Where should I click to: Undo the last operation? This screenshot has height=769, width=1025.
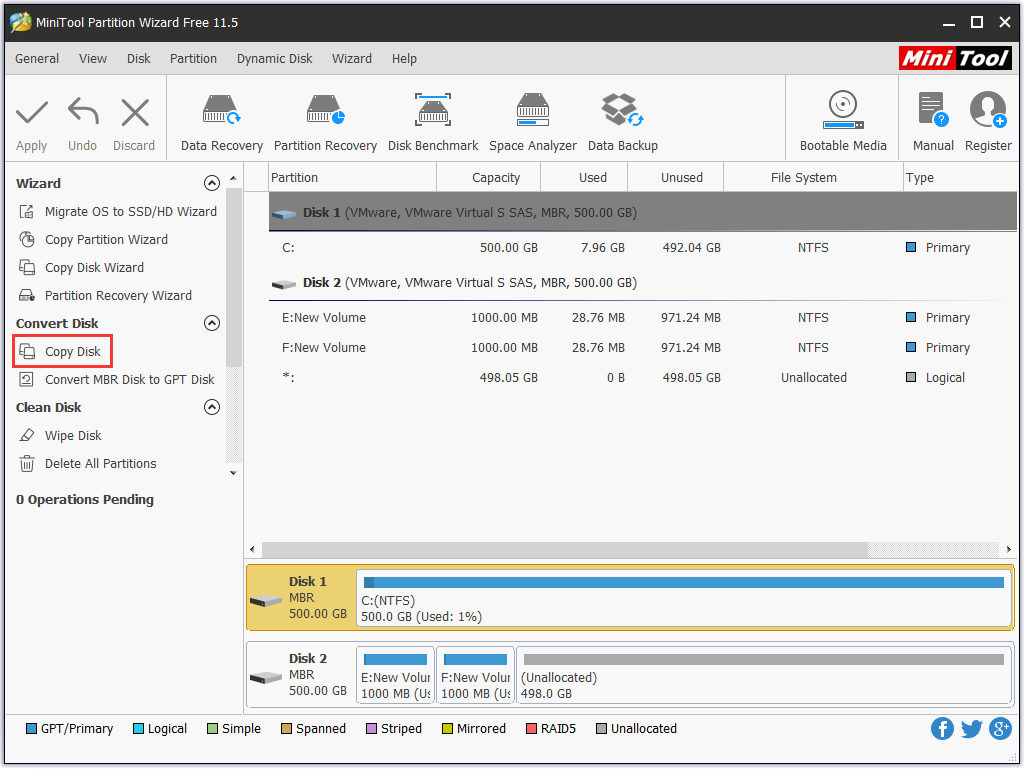click(82, 118)
